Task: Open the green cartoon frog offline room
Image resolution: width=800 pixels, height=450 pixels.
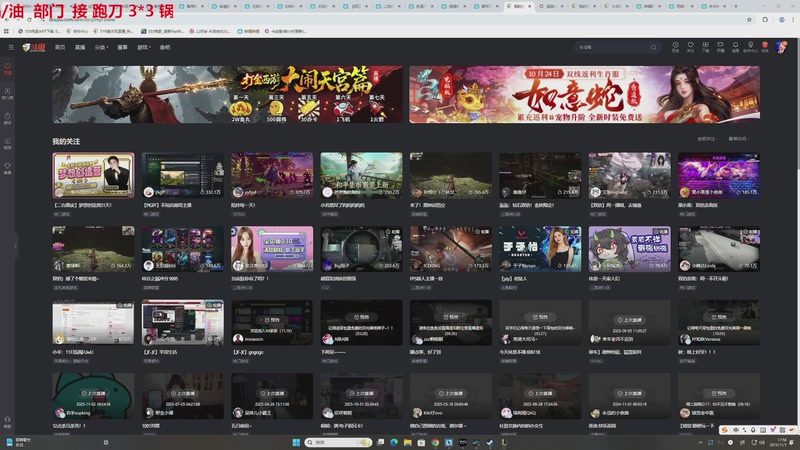Action: 93,396
